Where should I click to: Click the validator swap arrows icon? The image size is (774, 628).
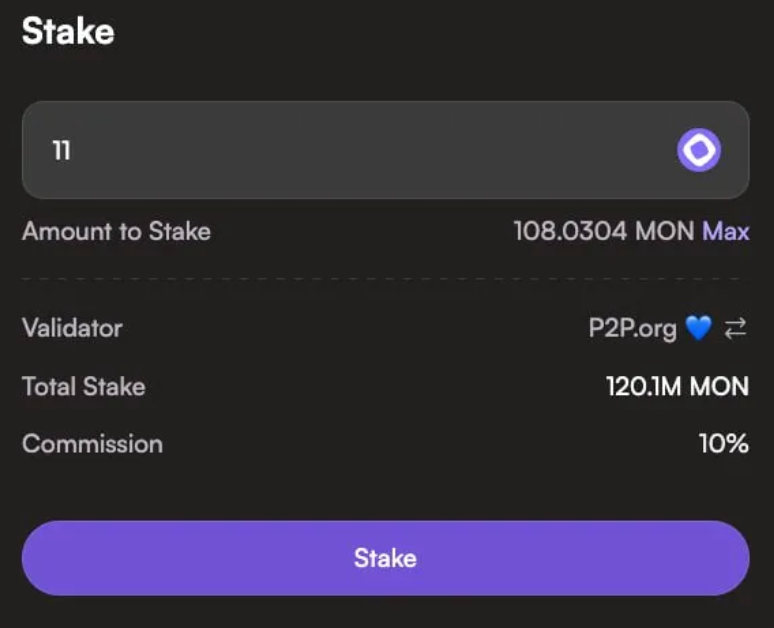(735, 328)
